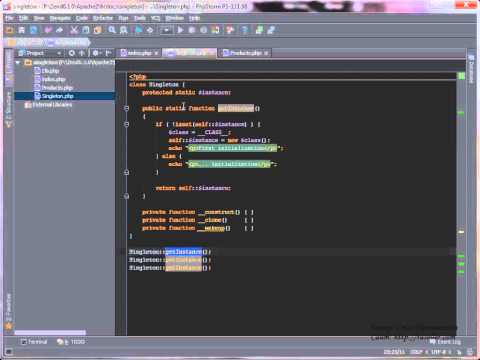Image resolution: width=480 pixels, height=360 pixels.
Task: Select Db.php in project tree
Action: point(47,71)
